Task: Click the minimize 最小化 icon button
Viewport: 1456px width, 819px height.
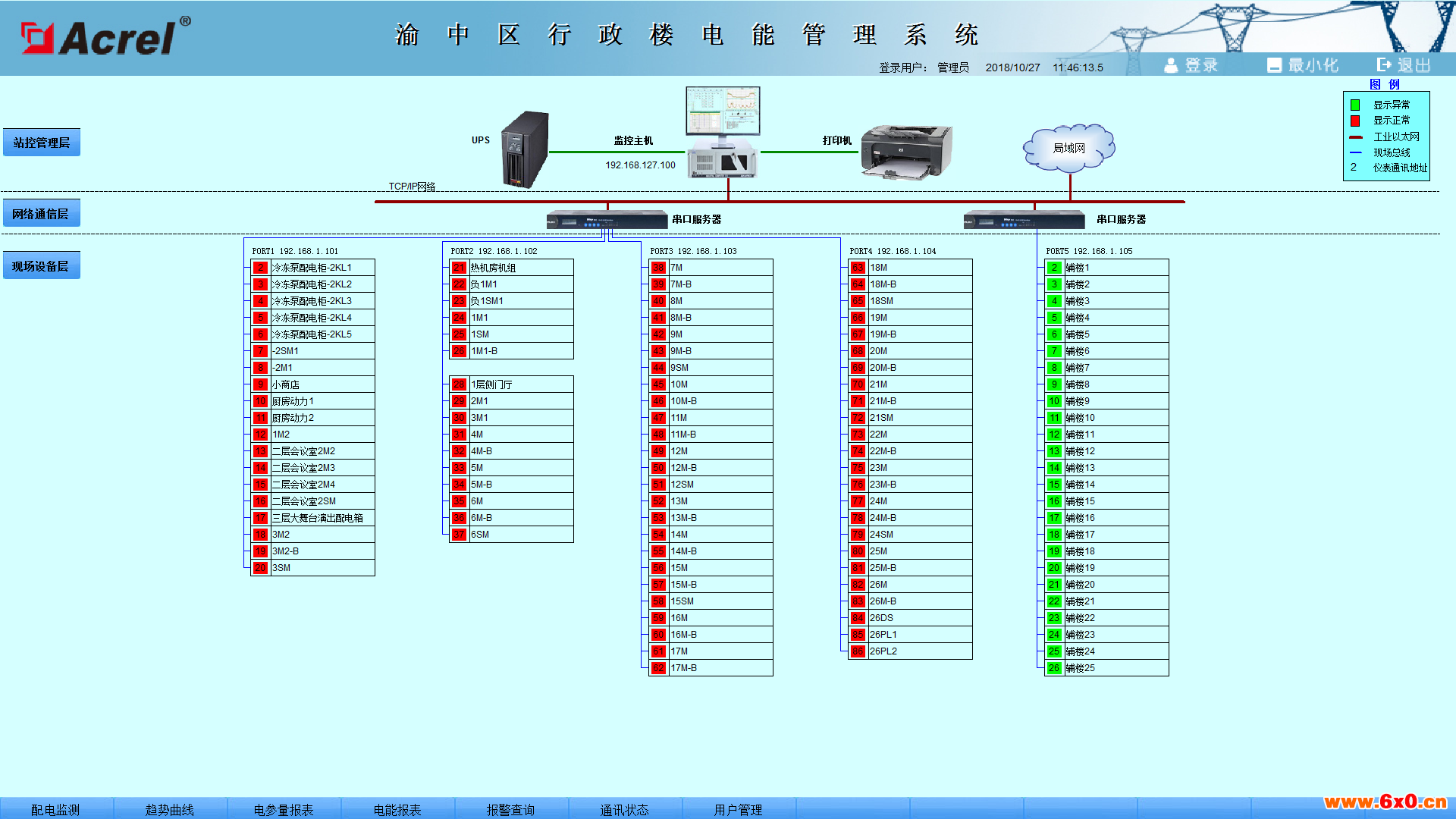Action: [x=1302, y=65]
